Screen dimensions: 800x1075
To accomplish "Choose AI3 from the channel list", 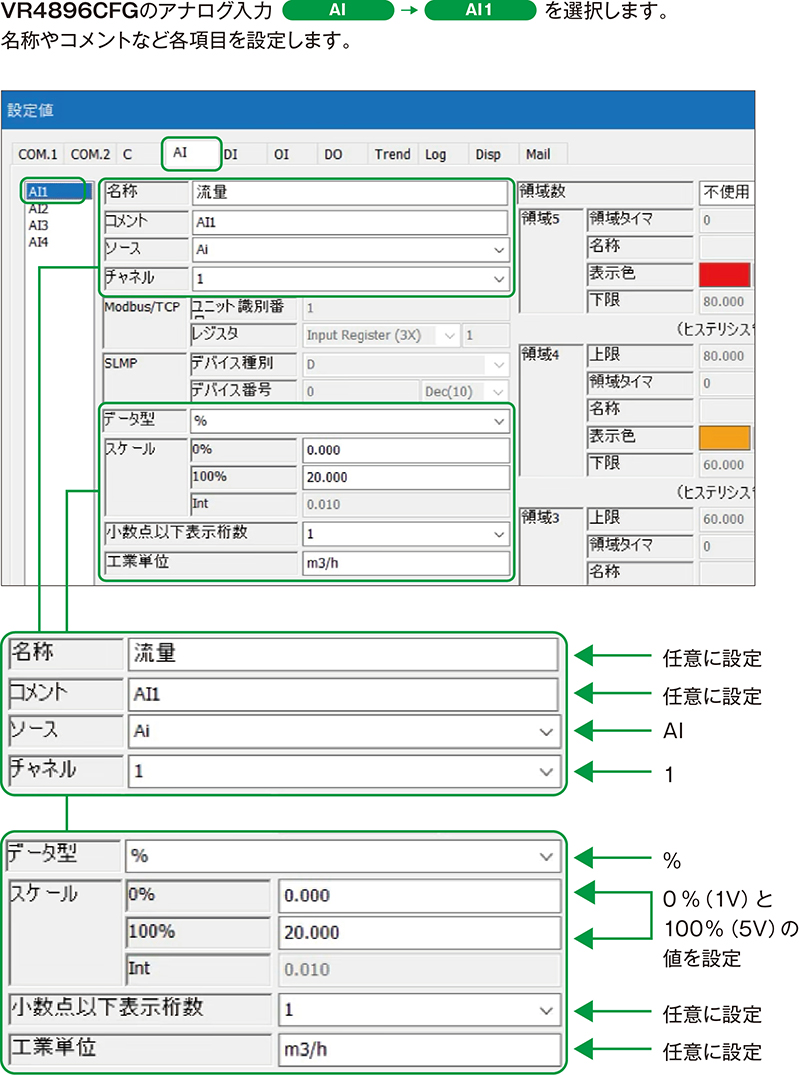I will click(x=38, y=225).
